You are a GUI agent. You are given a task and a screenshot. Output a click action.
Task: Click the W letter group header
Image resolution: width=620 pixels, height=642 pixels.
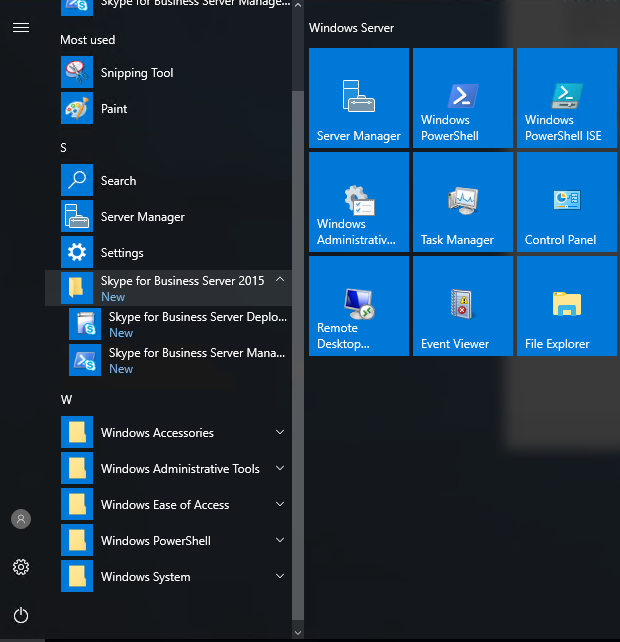point(66,400)
